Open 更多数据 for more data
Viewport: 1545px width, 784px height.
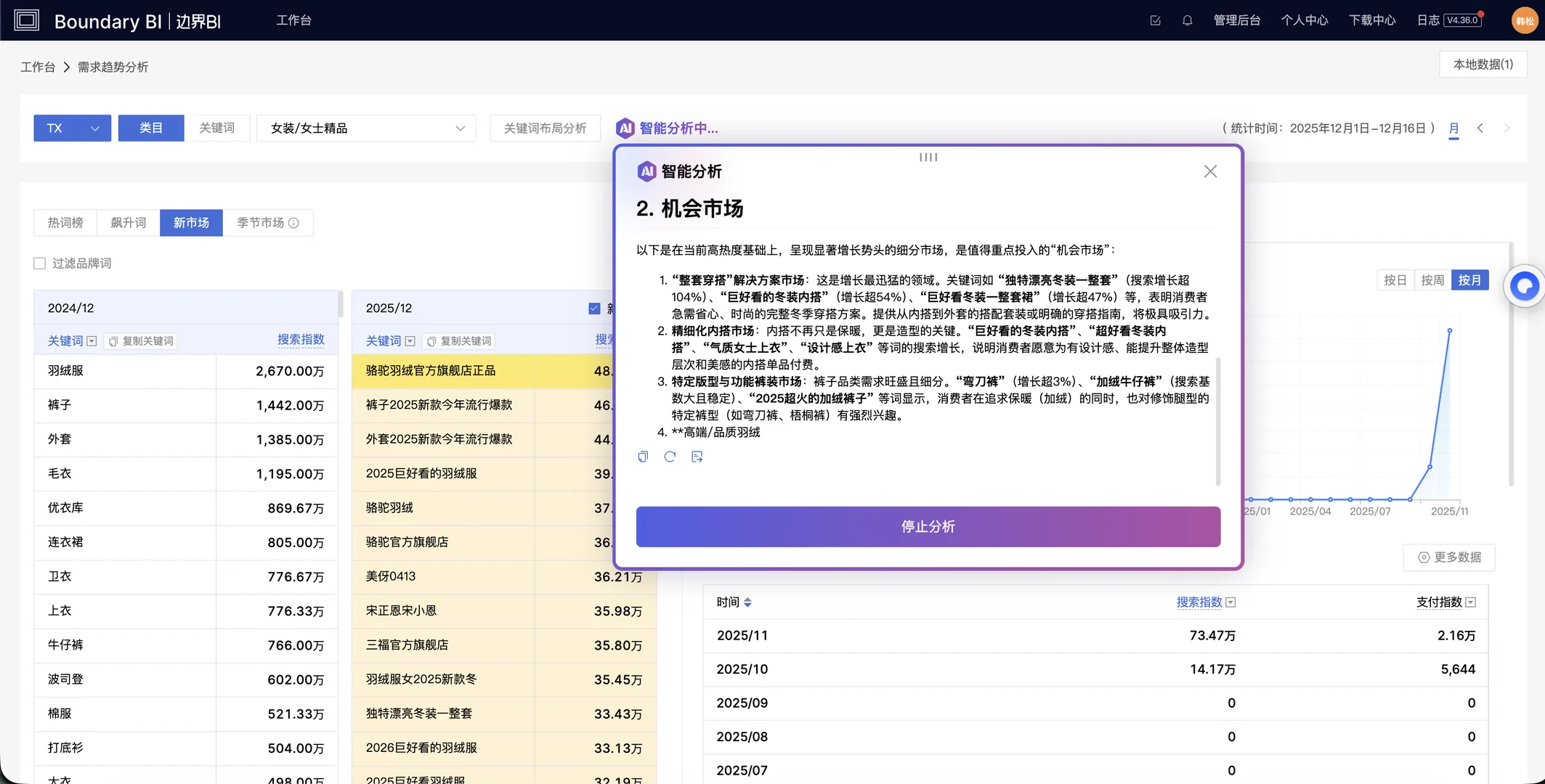coord(1451,558)
